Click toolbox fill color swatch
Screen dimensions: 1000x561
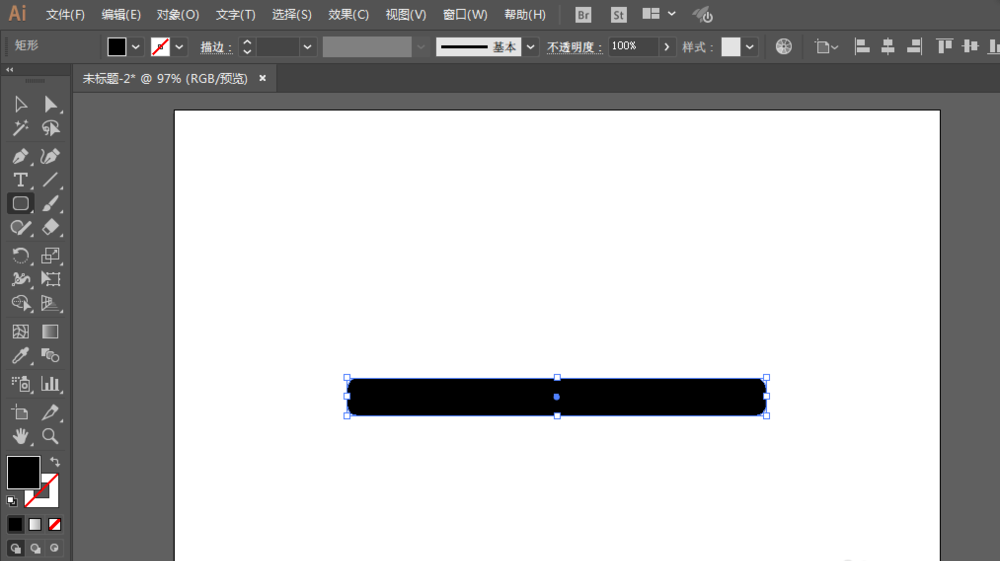pyautogui.click(x=23, y=472)
